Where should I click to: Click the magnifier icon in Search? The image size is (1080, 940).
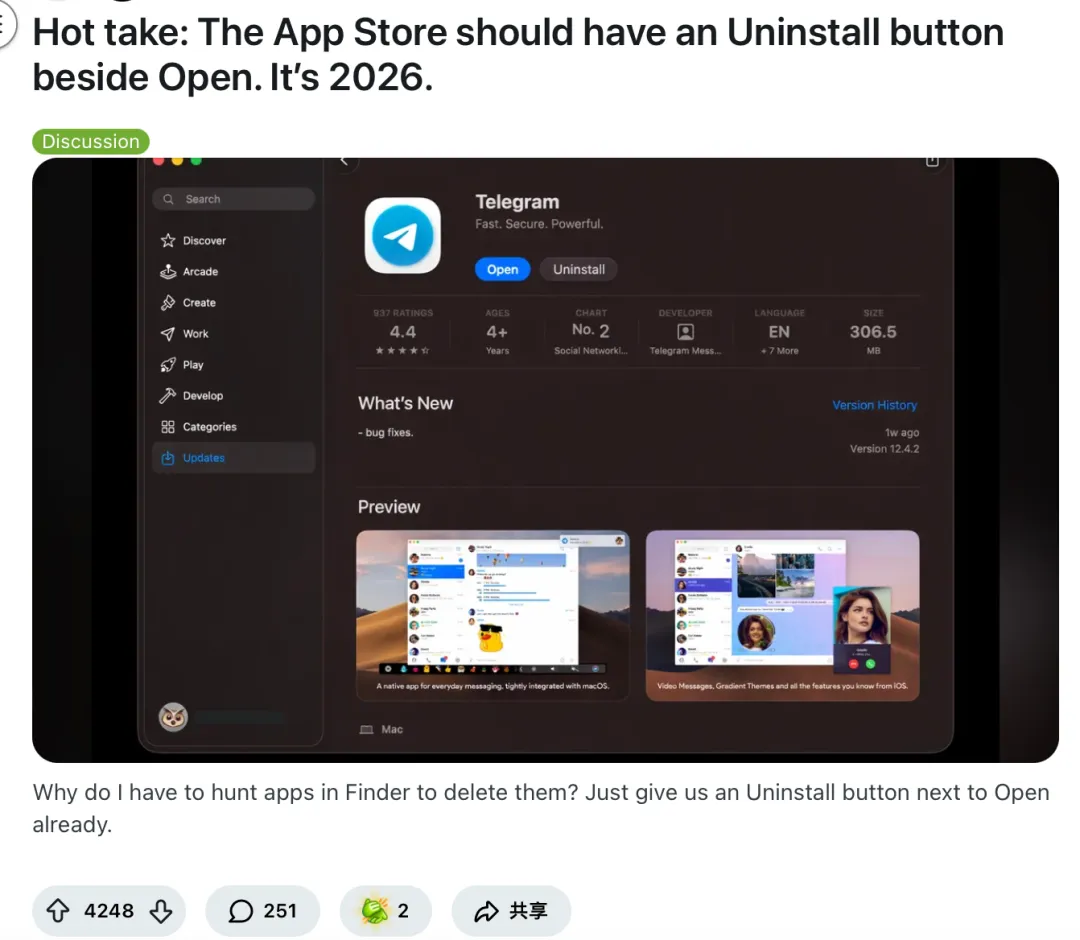tap(168, 199)
